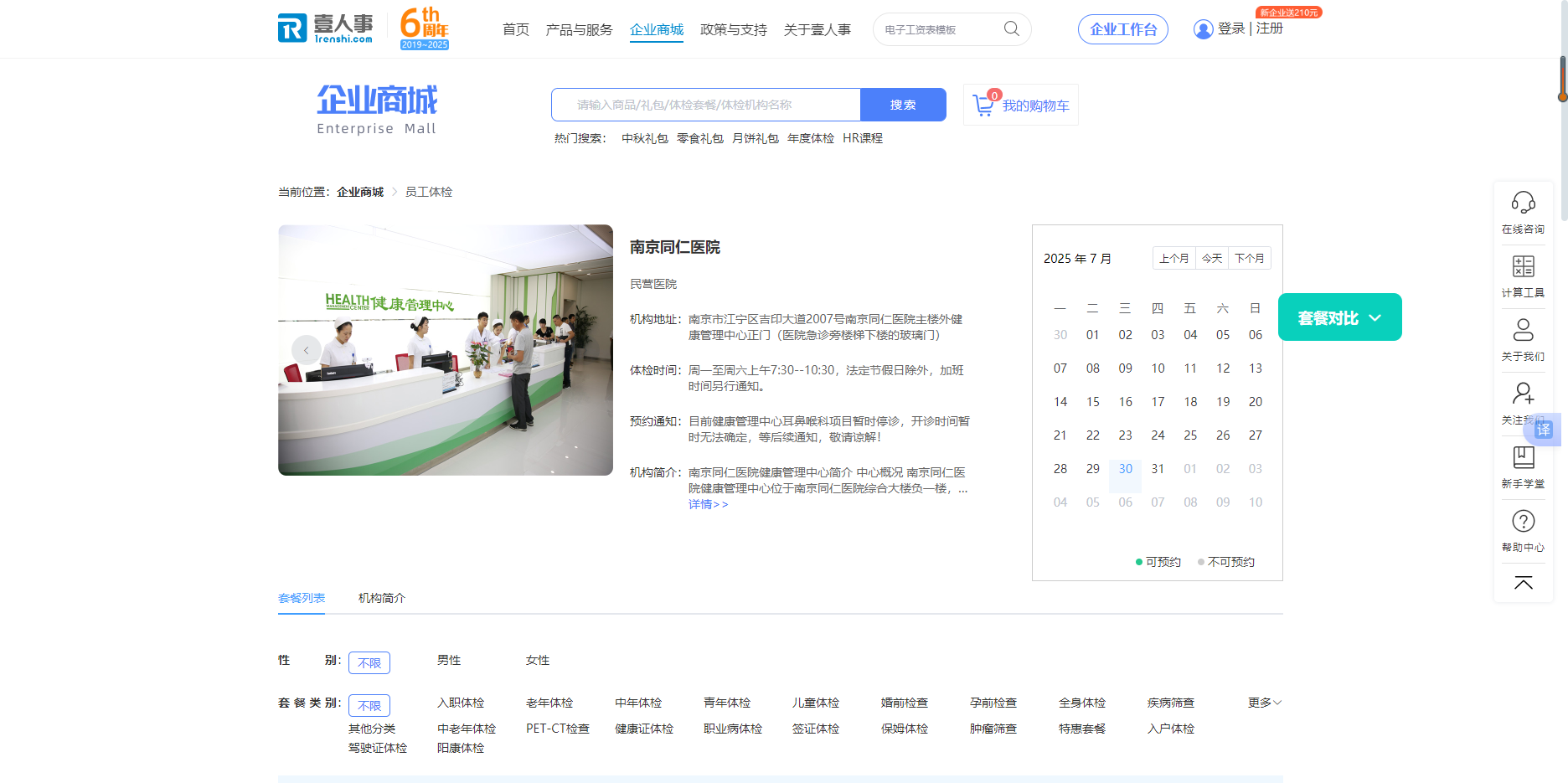Click hot search 中秋礼包
Viewport: 1568px width, 783px height.
(645, 138)
